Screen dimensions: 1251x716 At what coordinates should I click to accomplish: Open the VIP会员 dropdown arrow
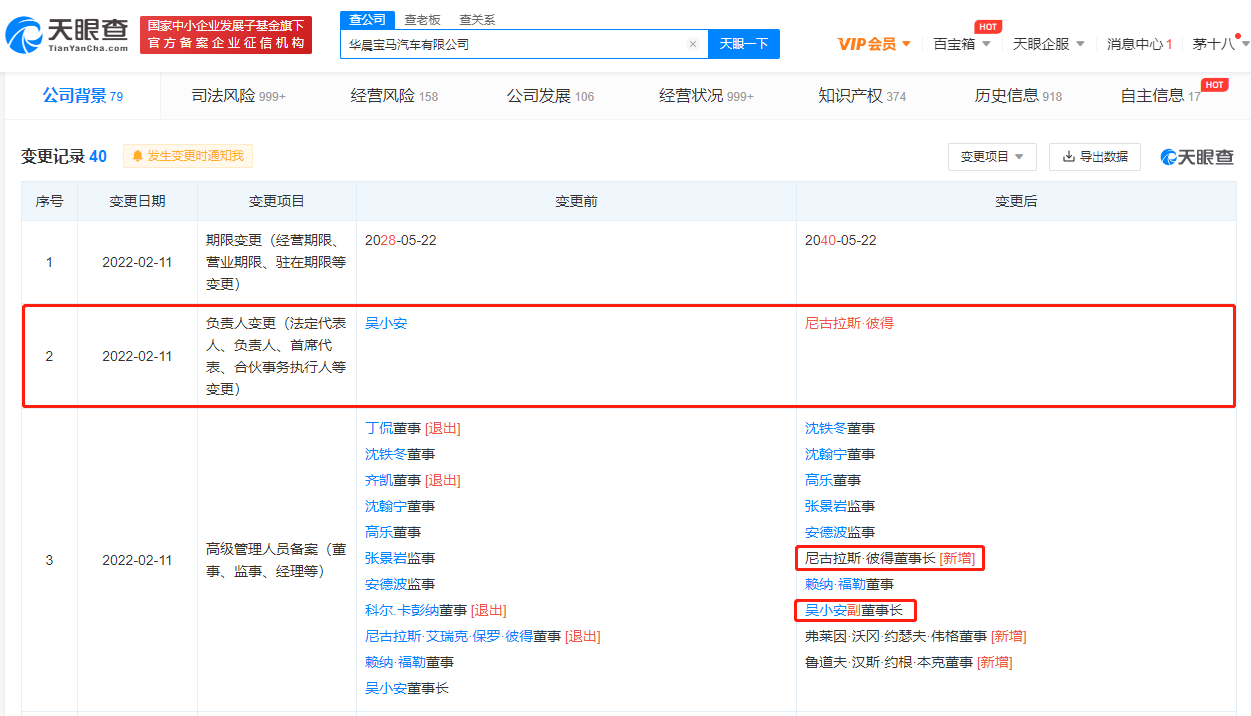point(906,44)
